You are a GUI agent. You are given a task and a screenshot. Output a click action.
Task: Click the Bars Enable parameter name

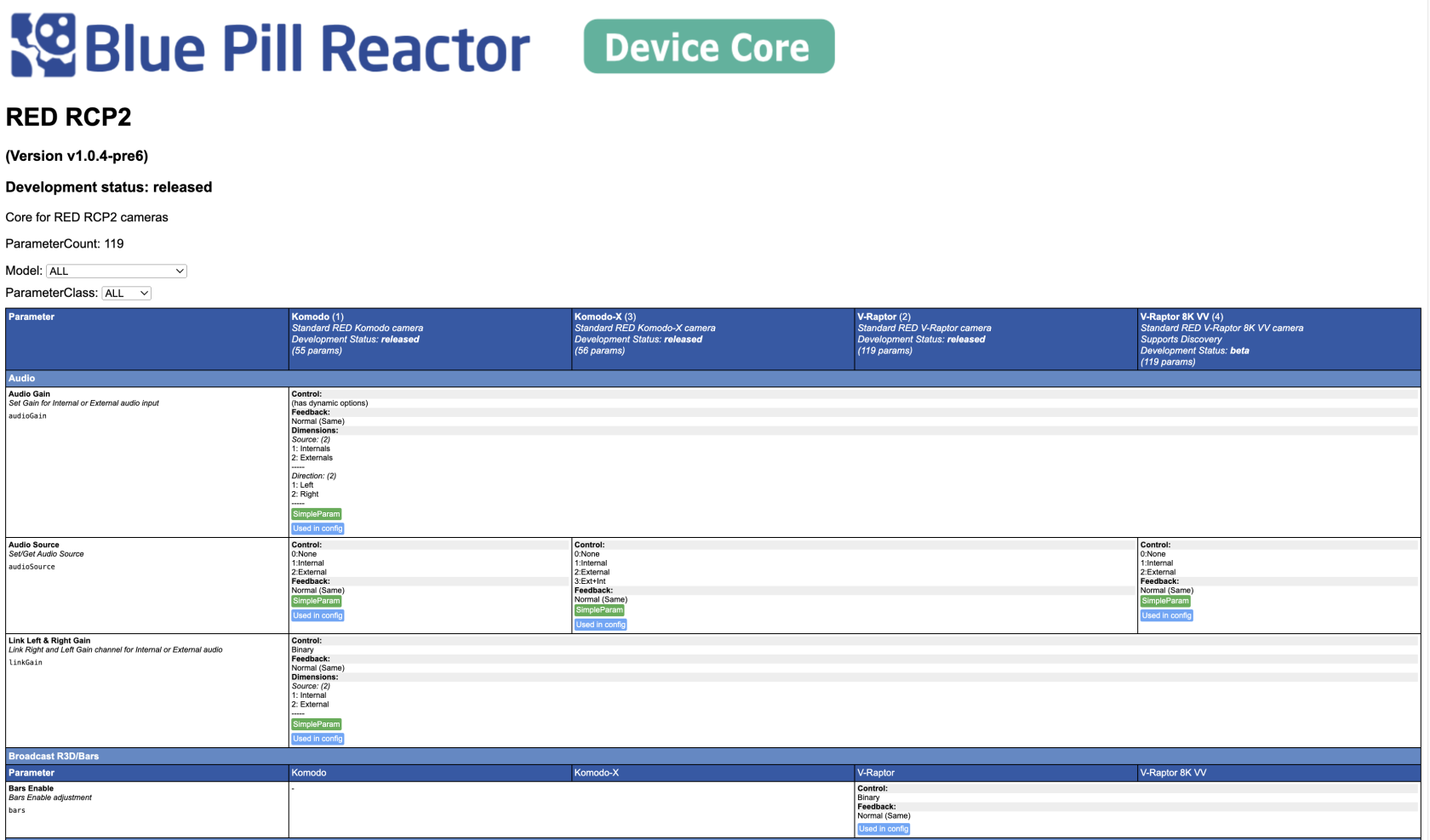[31, 789]
